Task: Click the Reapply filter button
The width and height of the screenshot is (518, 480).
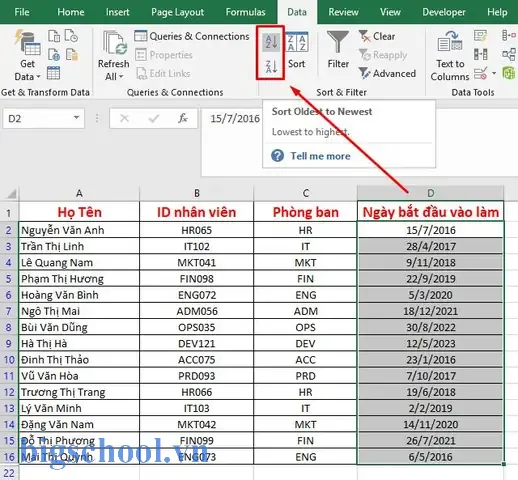Action: click(383, 55)
